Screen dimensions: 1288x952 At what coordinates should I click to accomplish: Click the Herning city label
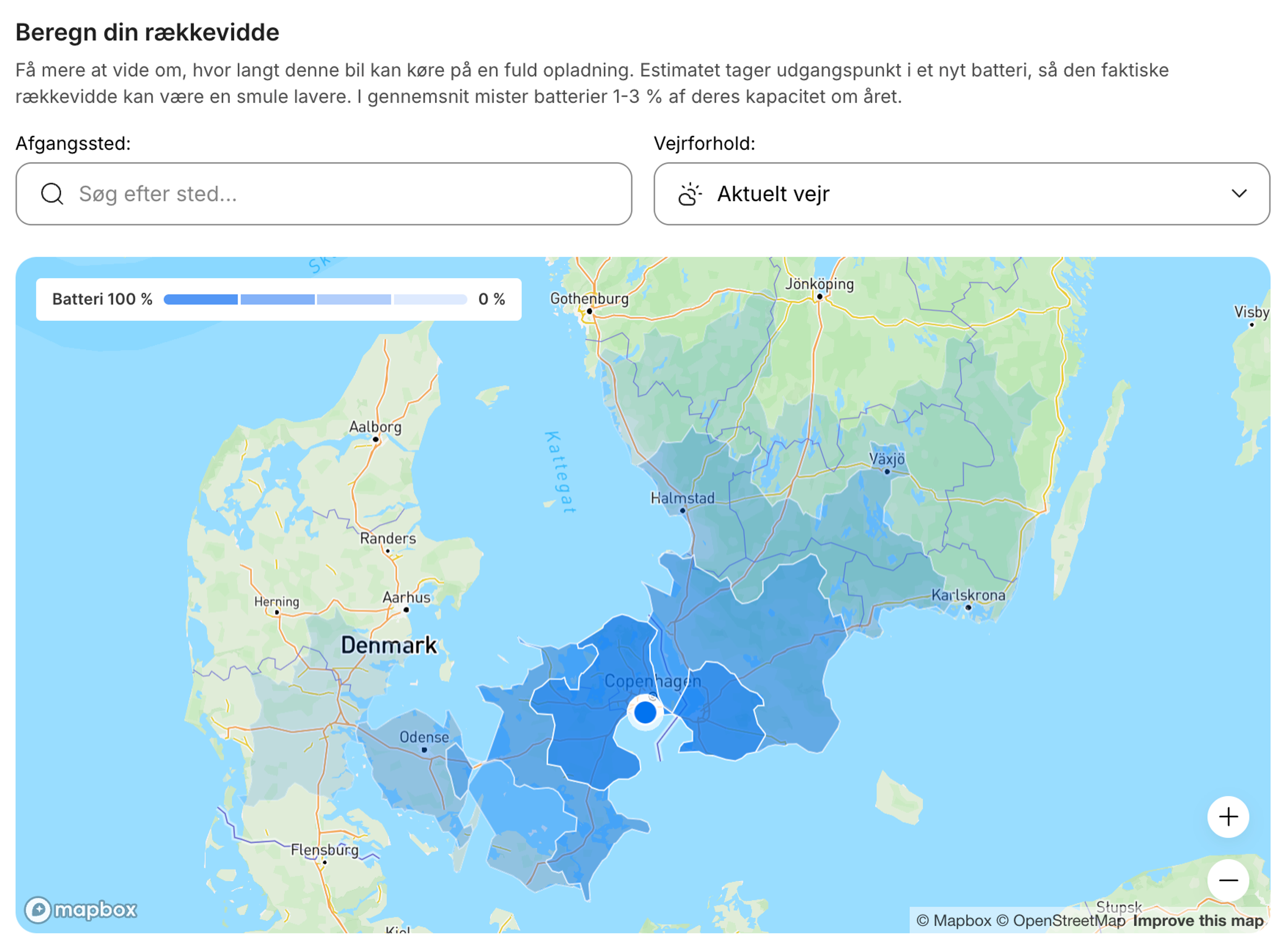click(x=277, y=602)
